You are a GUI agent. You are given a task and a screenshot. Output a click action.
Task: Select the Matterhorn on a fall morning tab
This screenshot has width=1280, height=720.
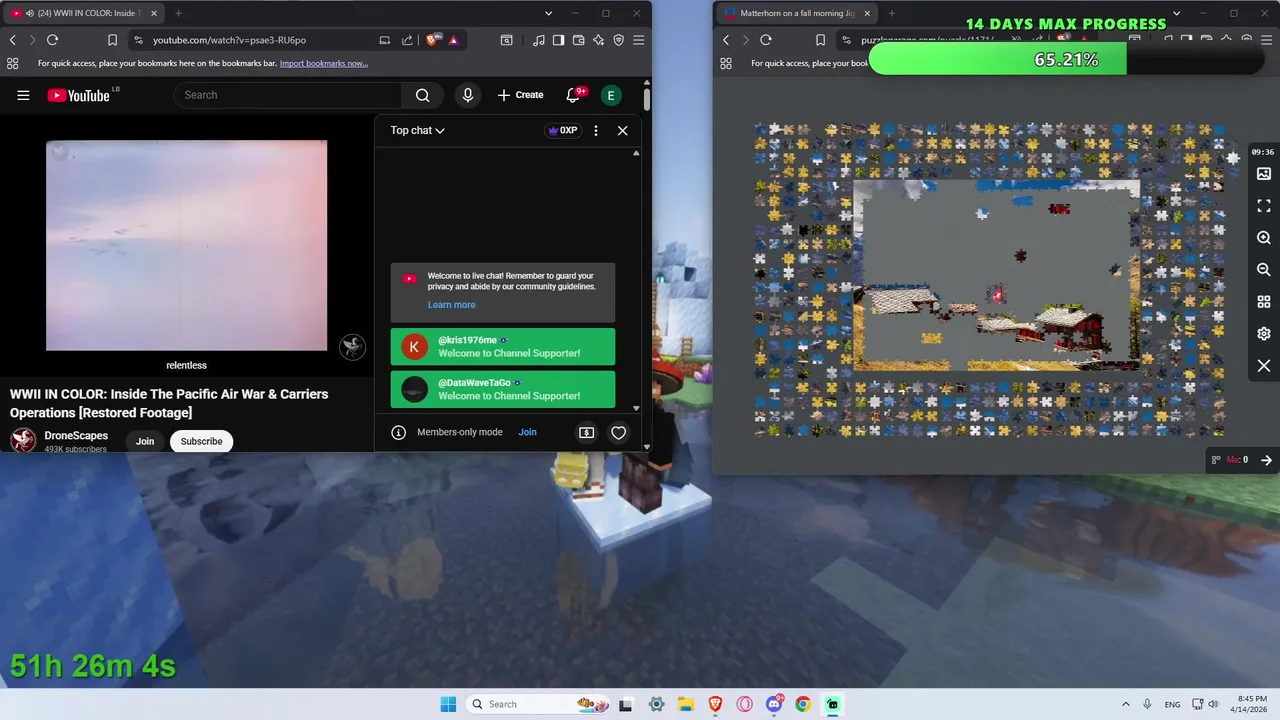coord(795,13)
